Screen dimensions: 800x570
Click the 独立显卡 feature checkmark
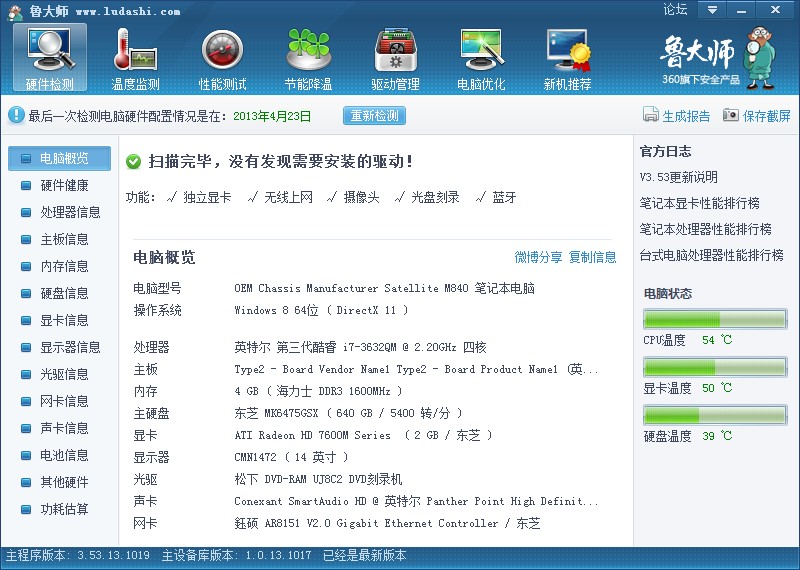pos(171,197)
